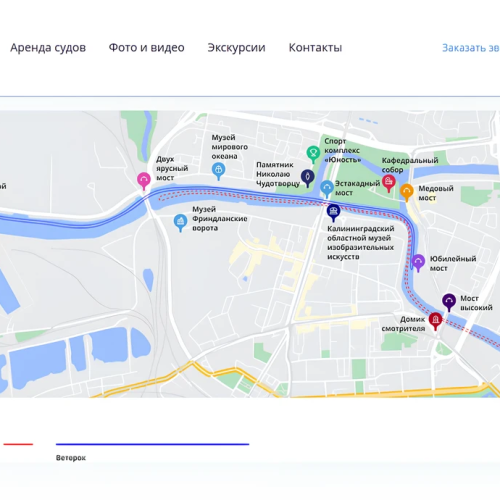Select the Ветерок route tab
500x500 pixels.
click(x=71, y=458)
